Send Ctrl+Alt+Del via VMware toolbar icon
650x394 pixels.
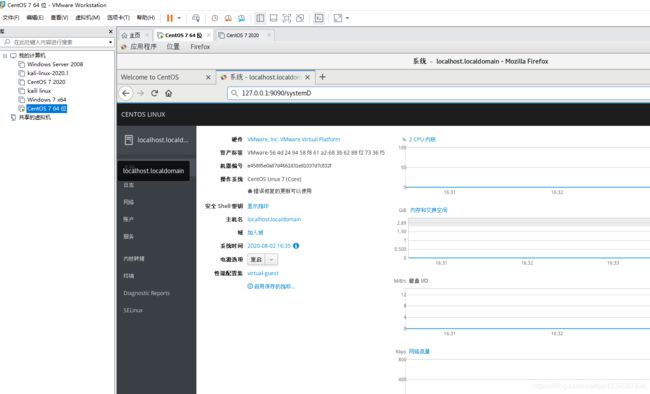coord(196,18)
